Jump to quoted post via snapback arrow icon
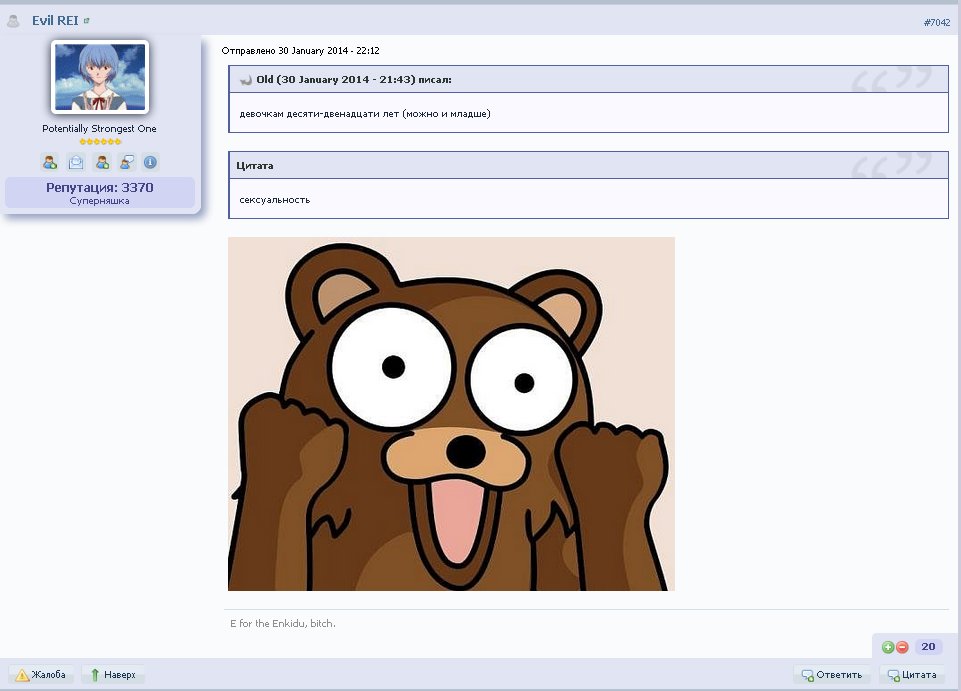The width and height of the screenshot is (961, 691). click(246, 80)
